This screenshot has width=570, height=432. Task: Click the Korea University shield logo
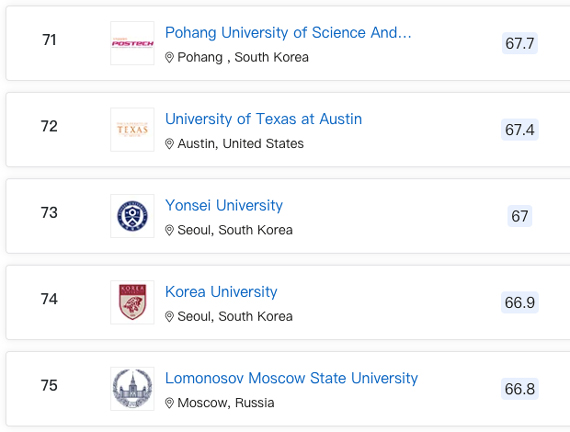point(132,302)
